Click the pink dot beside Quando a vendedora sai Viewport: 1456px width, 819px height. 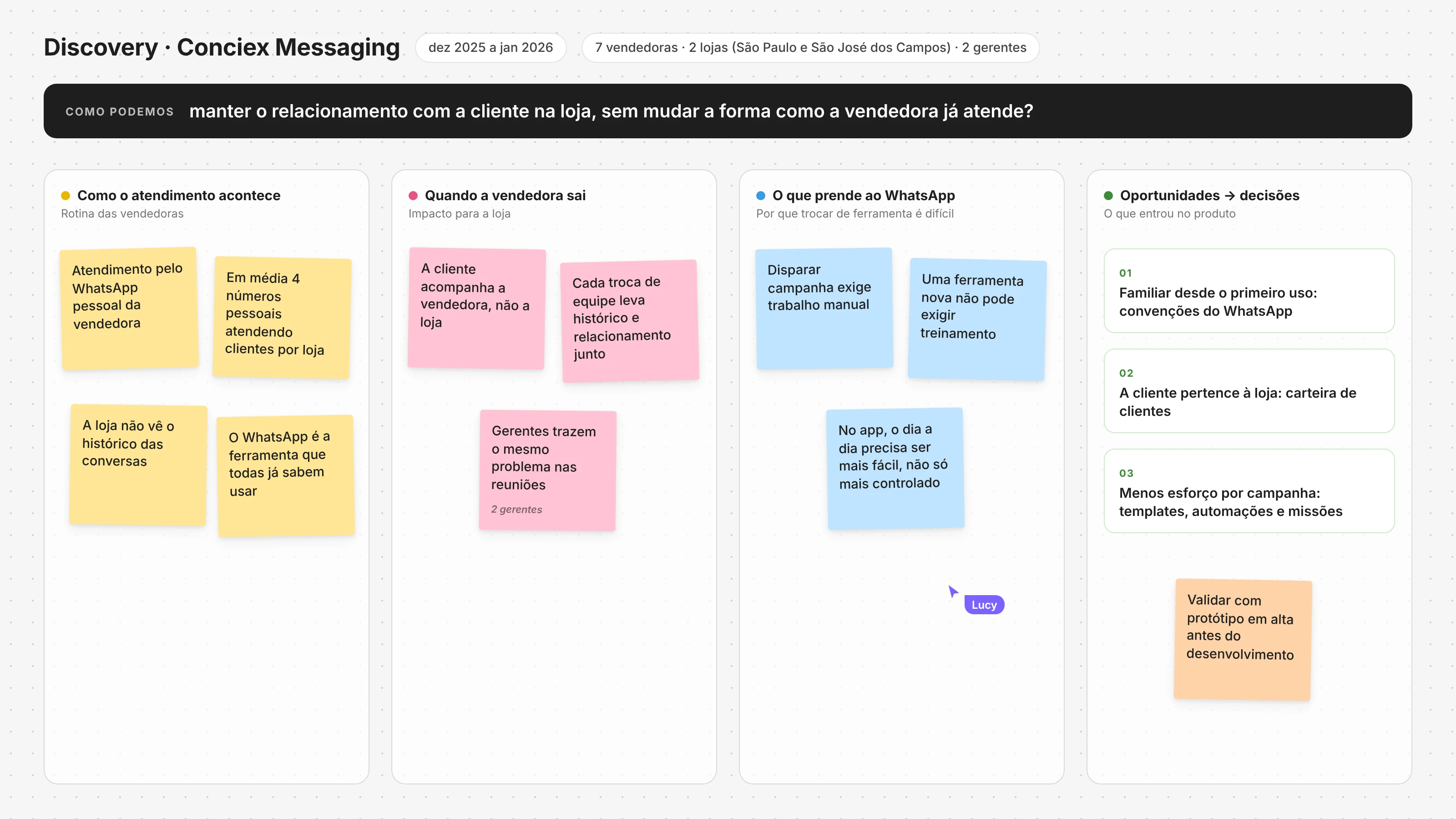(x=413, y=196)
